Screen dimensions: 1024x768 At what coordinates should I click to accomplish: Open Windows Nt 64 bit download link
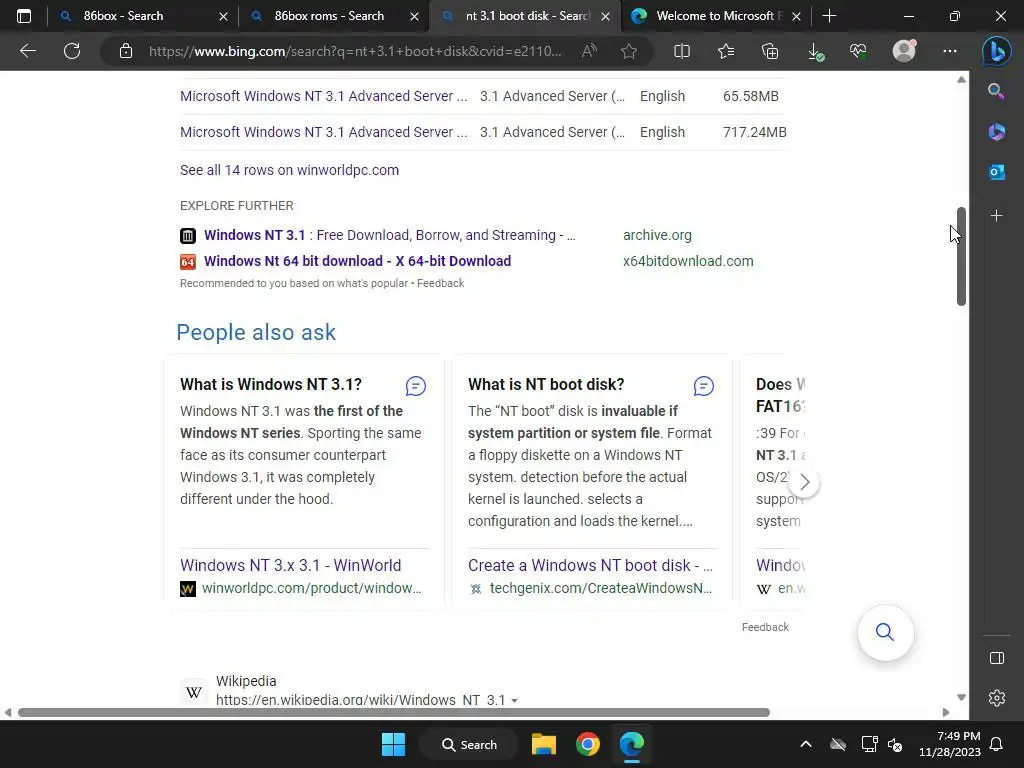(357, 261)
